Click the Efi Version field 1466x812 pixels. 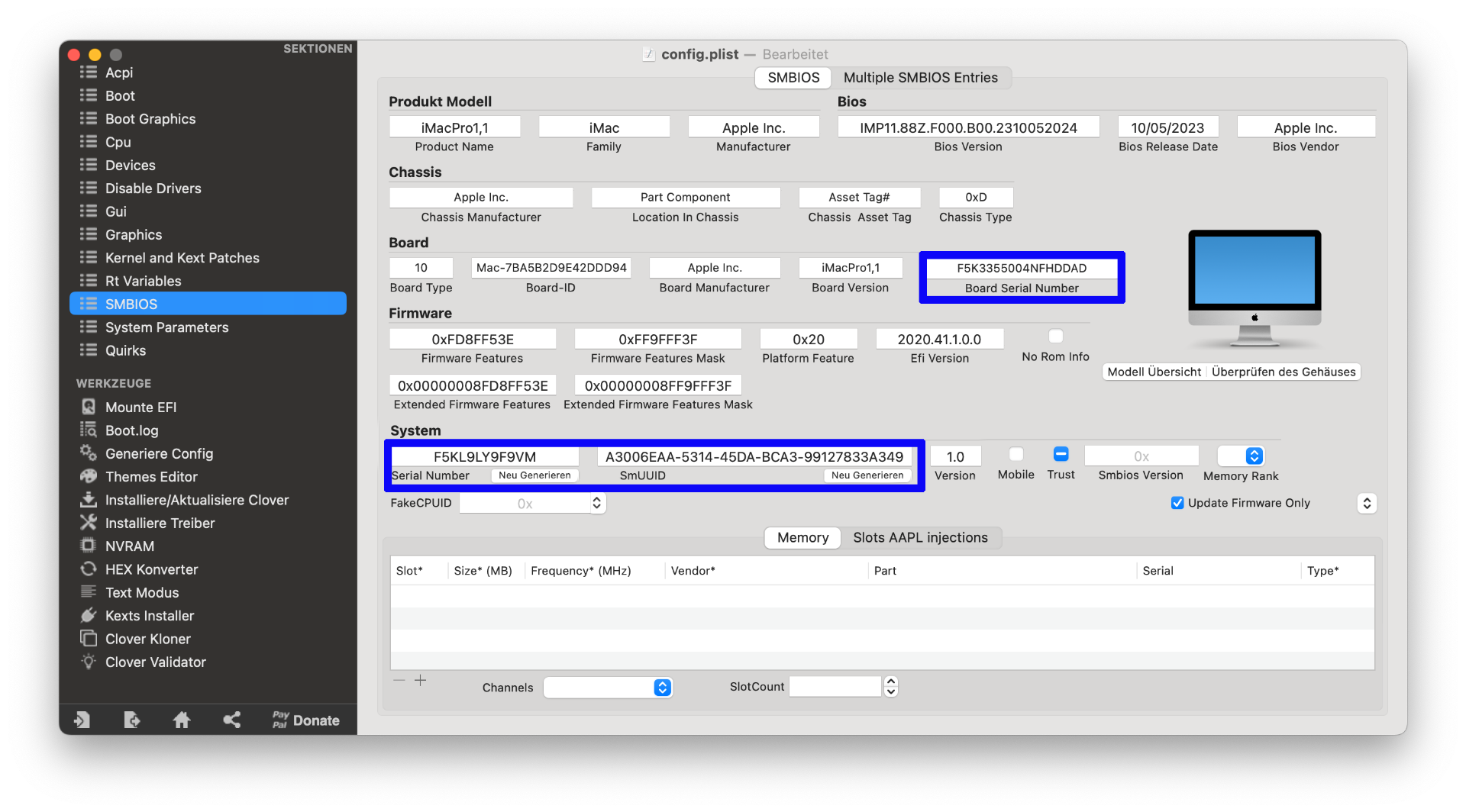pyautogui.click(x=939, y=339)
